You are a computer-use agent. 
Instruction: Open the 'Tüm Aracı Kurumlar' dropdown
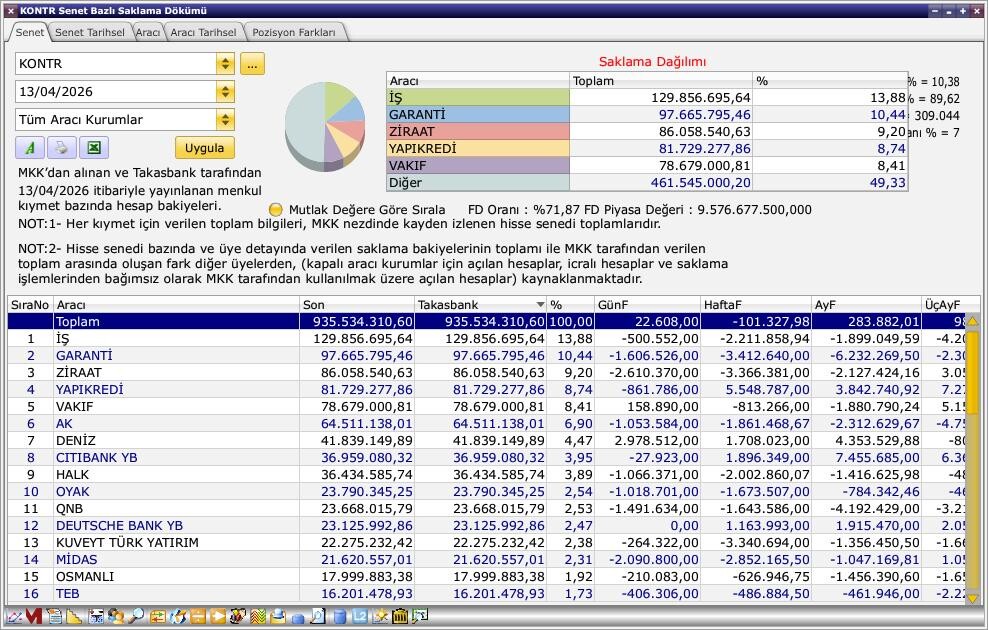tap(225, 120)
